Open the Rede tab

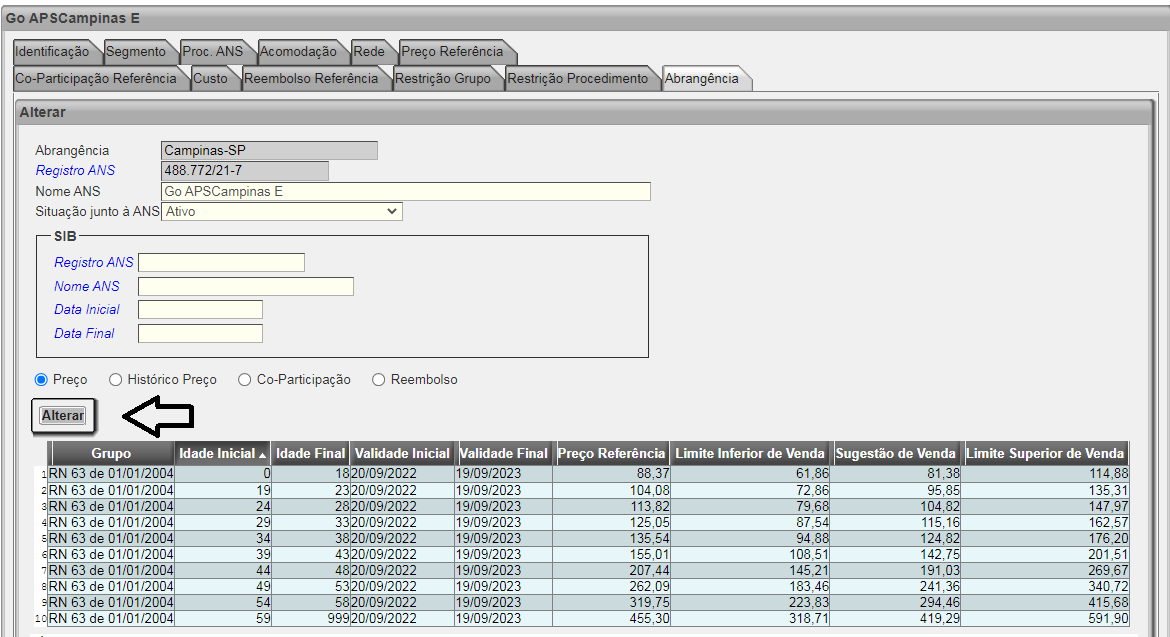pos(369,51)
